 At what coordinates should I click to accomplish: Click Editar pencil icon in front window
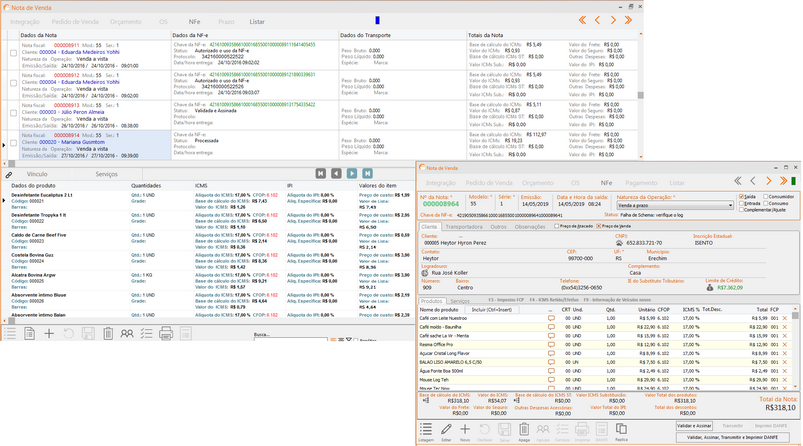[x=446, y=429]
